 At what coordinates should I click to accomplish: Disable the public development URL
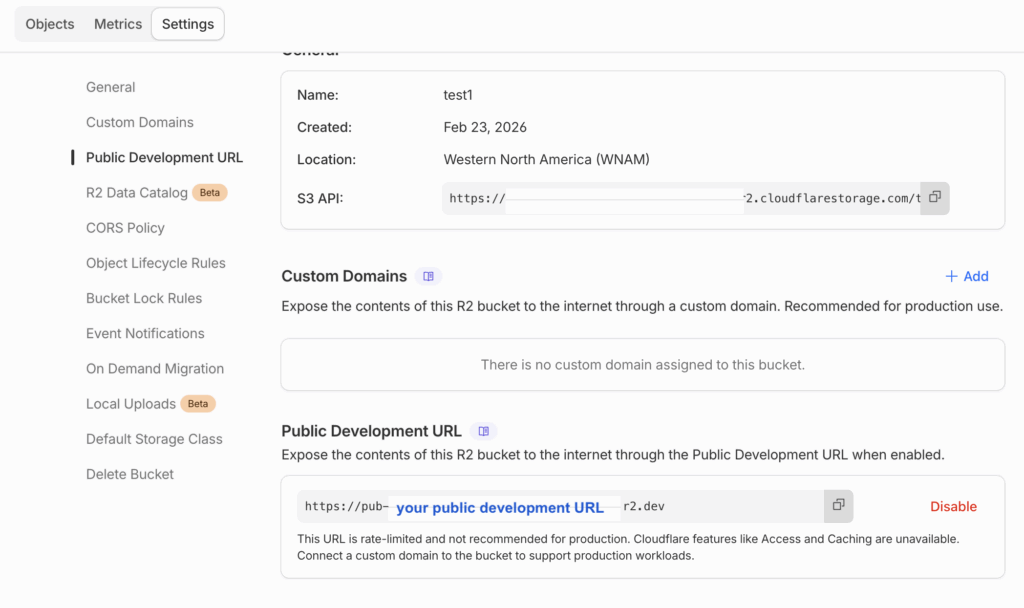point(953,506)
